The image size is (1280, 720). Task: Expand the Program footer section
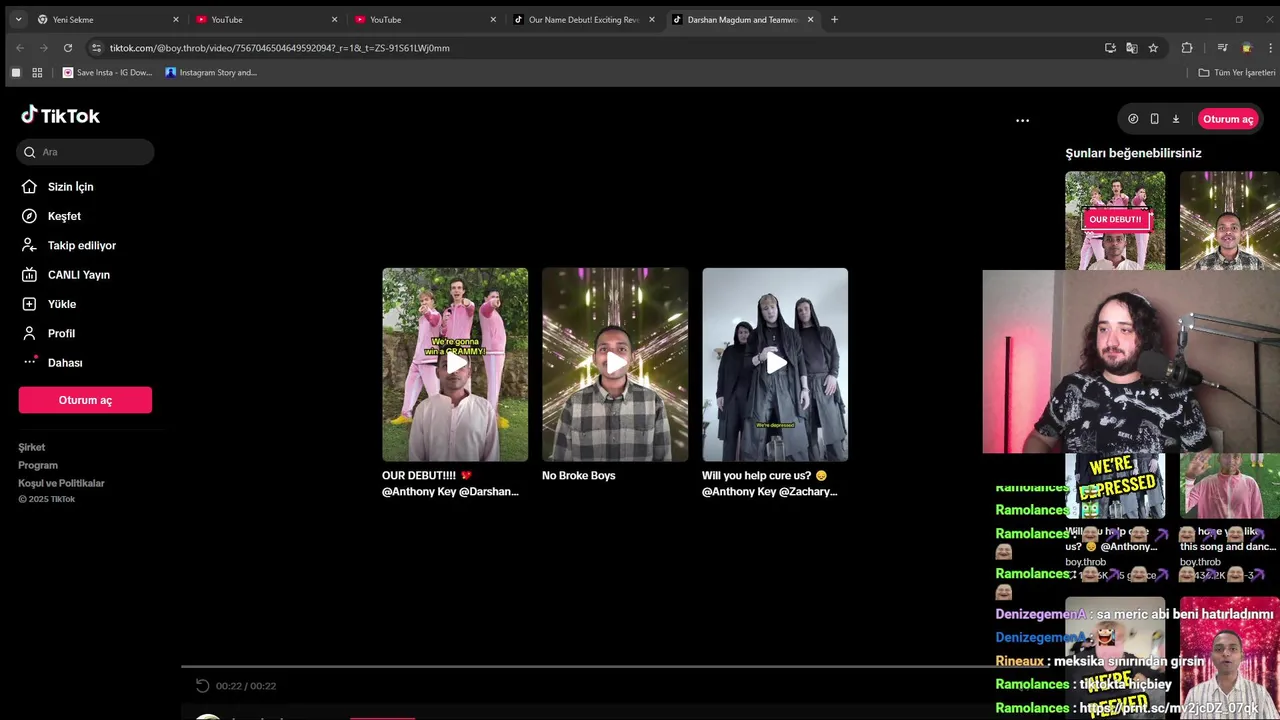(x=38, y=465)
